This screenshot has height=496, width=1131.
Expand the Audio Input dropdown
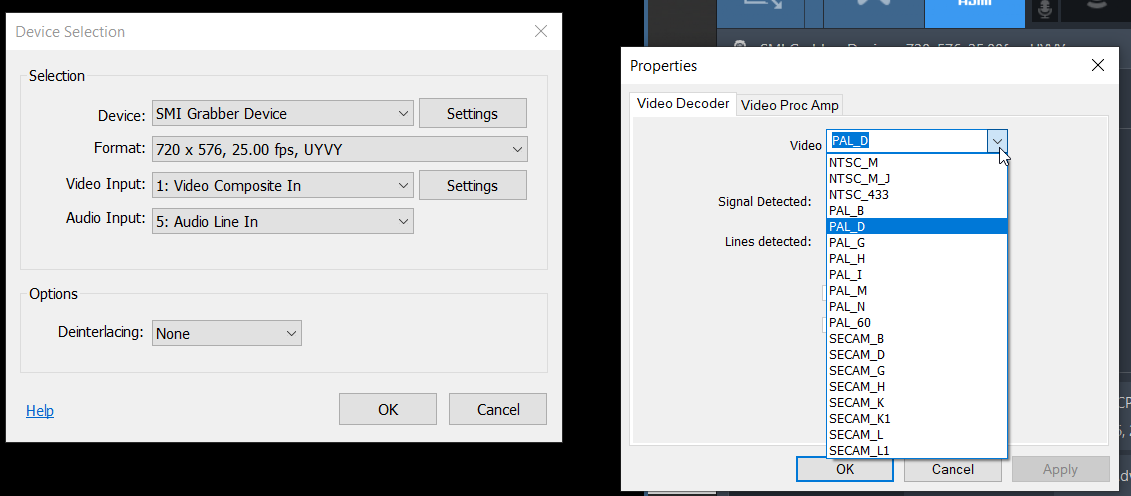coord(283,221)
